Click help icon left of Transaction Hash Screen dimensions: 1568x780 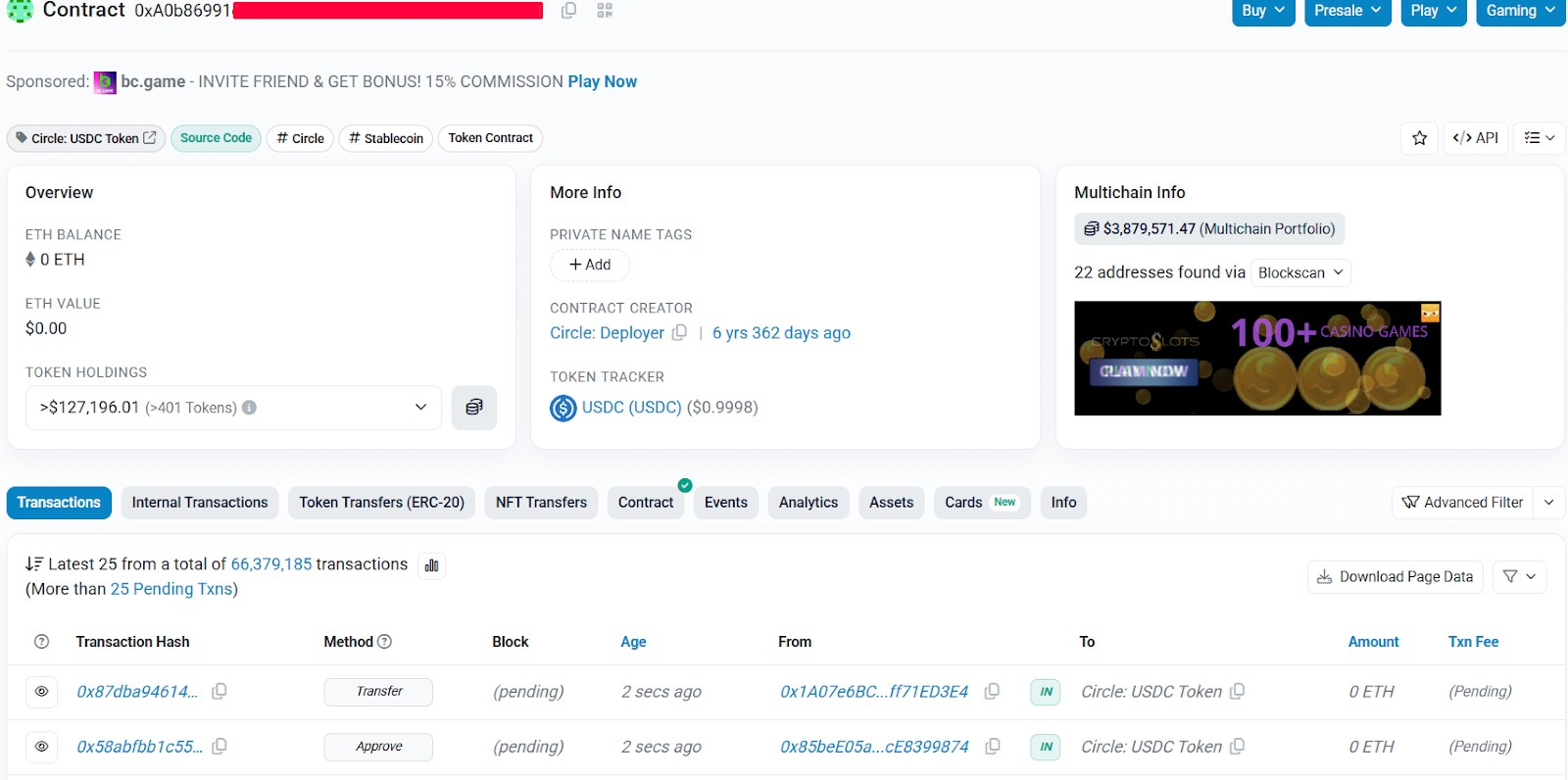tap(41, 642)
